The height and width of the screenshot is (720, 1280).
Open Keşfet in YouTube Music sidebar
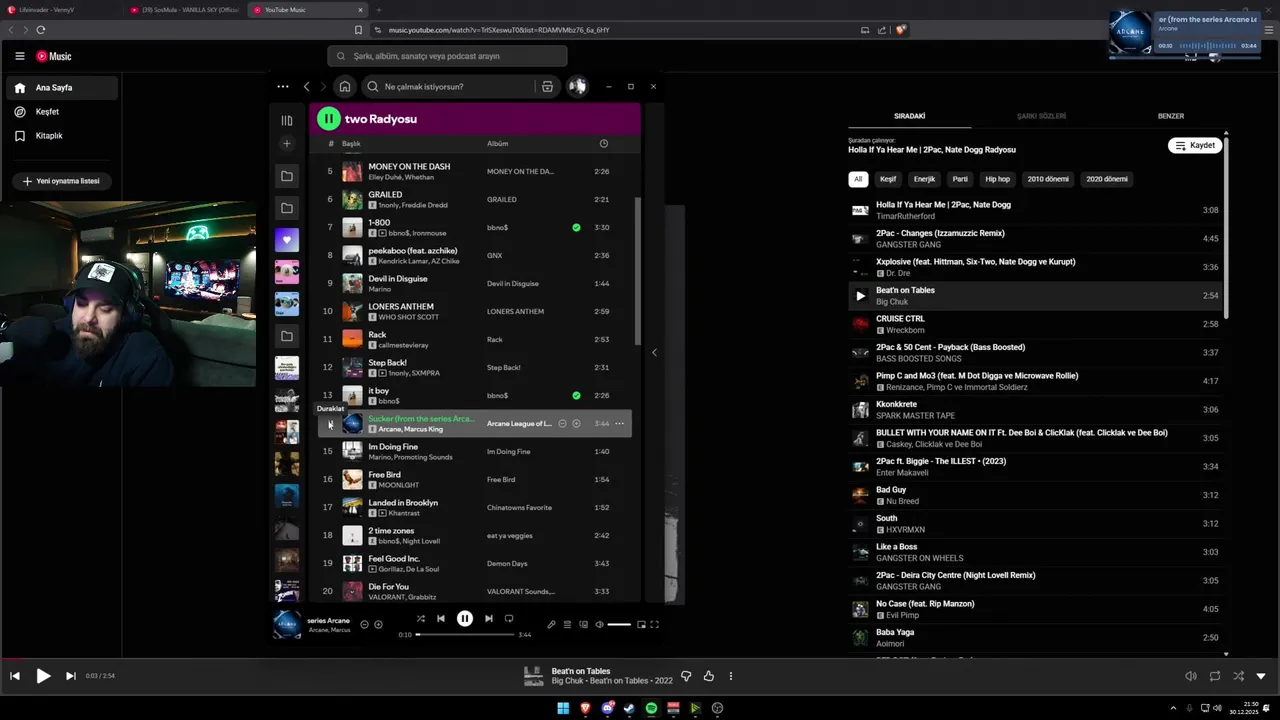(x=62, y=112)
